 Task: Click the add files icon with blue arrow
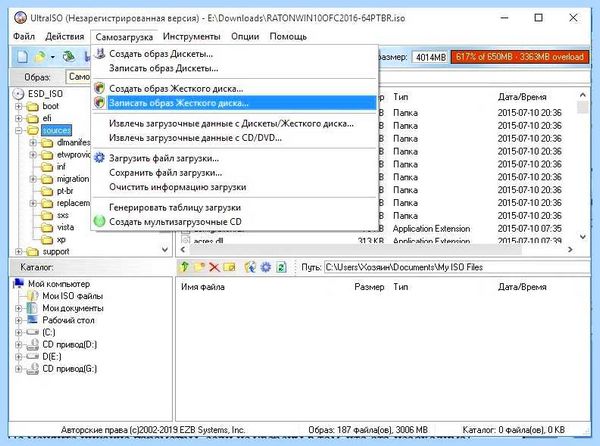250,267
